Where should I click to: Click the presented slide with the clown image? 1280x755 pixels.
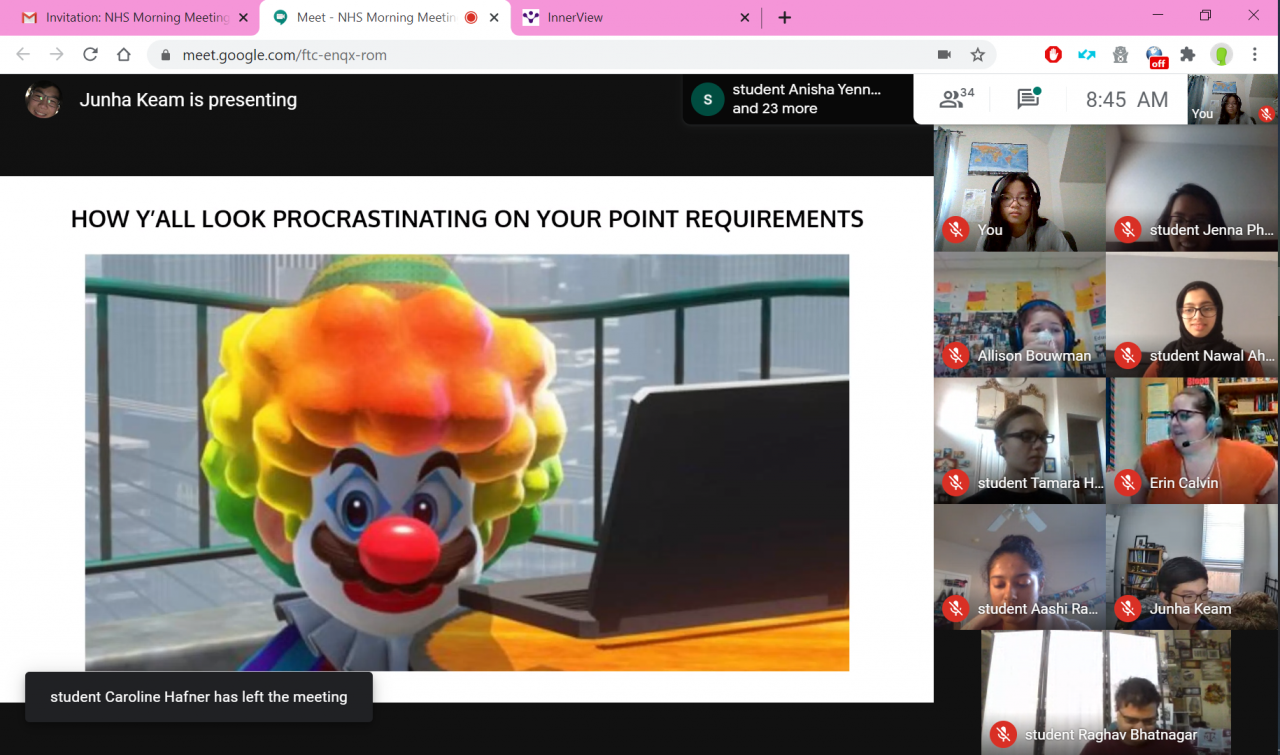point(467,439)
